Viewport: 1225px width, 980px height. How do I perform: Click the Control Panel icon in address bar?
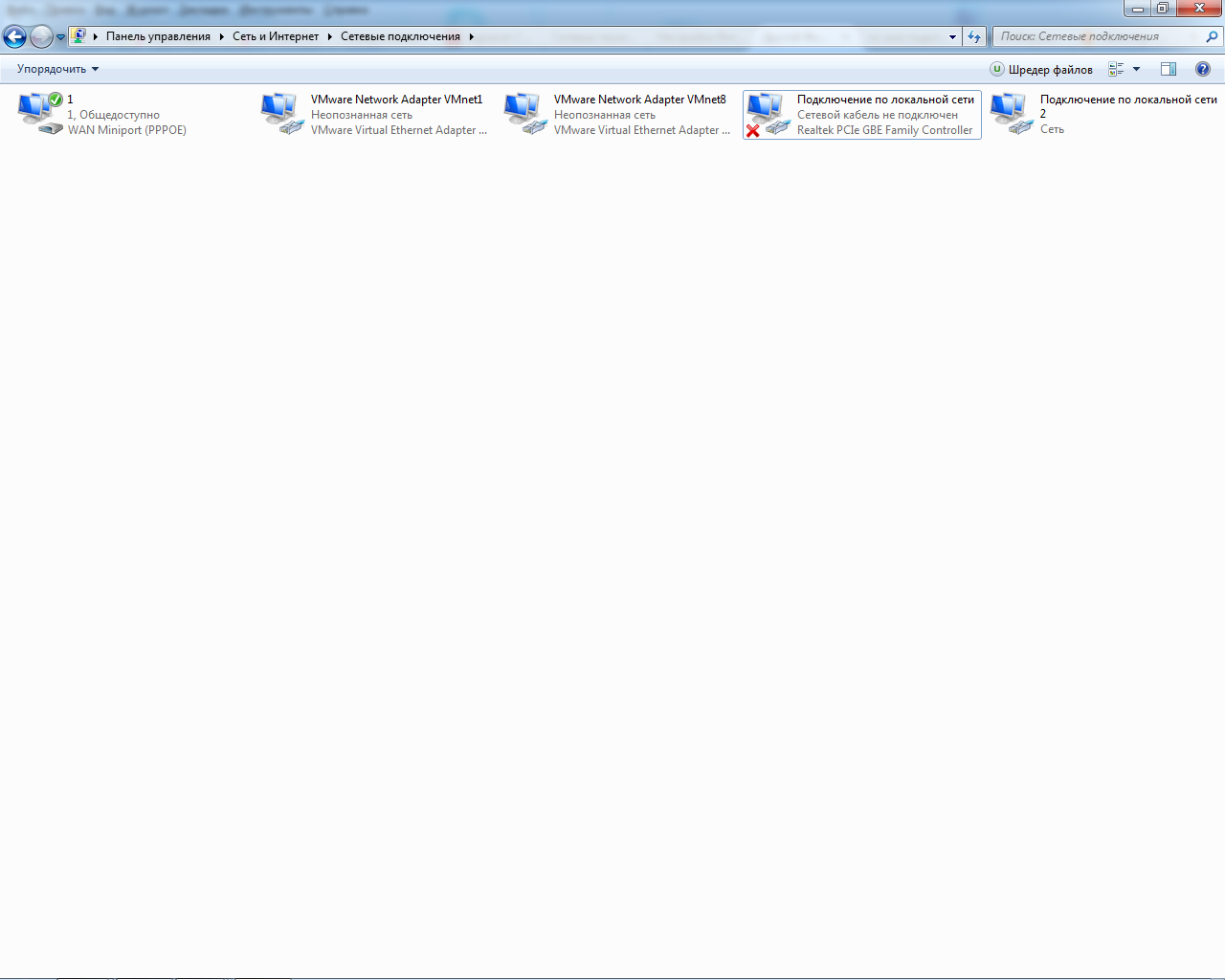pyautogui.click(x=78, y=36)
